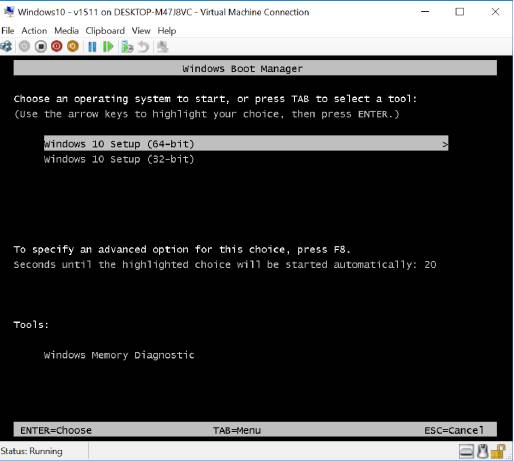The height and width of the screenshot is (461, 514).
Task: Click the lock icon in status bar
Action: point(498,451)
